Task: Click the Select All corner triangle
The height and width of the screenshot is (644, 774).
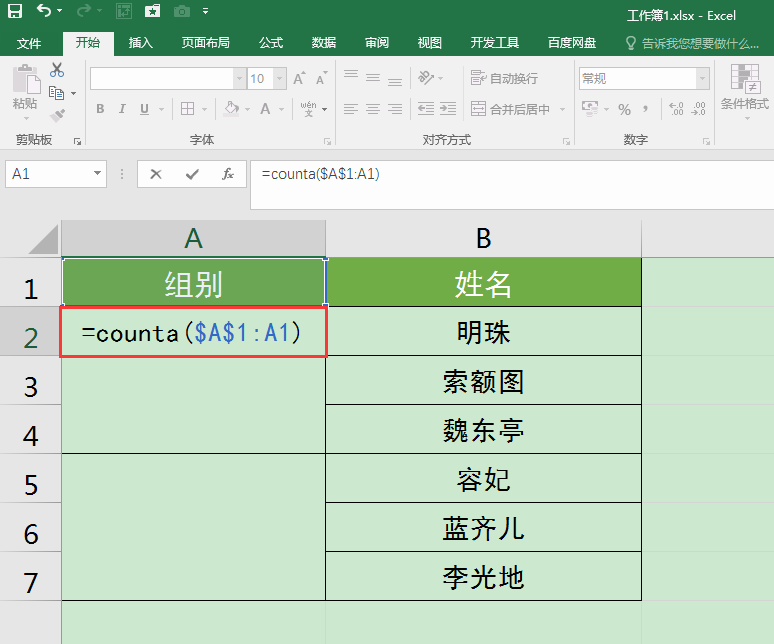Action: pyautogui.click(x=43, y=239)
